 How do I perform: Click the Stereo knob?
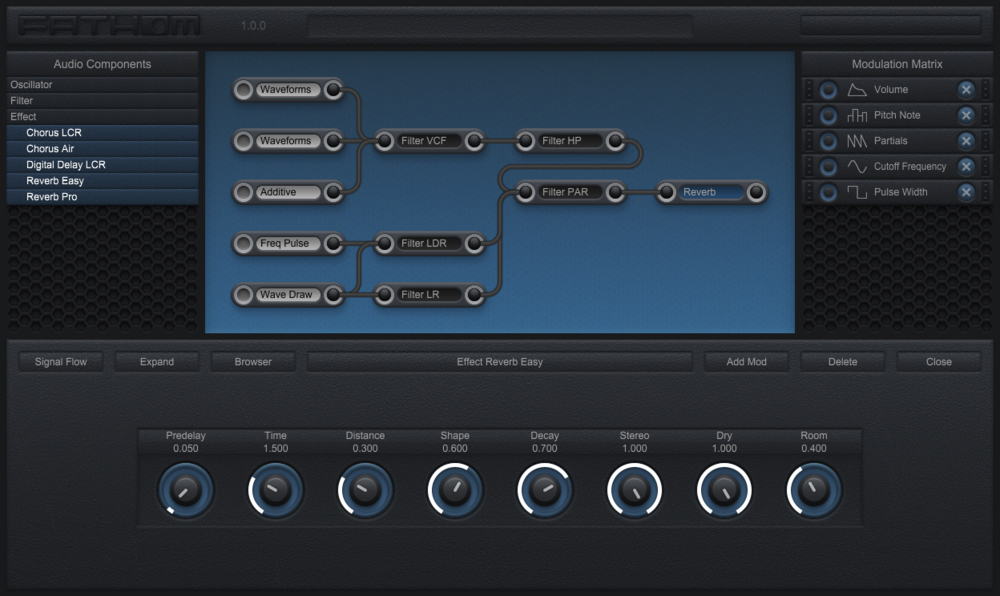pyautogui.click(x=635, y=490)
